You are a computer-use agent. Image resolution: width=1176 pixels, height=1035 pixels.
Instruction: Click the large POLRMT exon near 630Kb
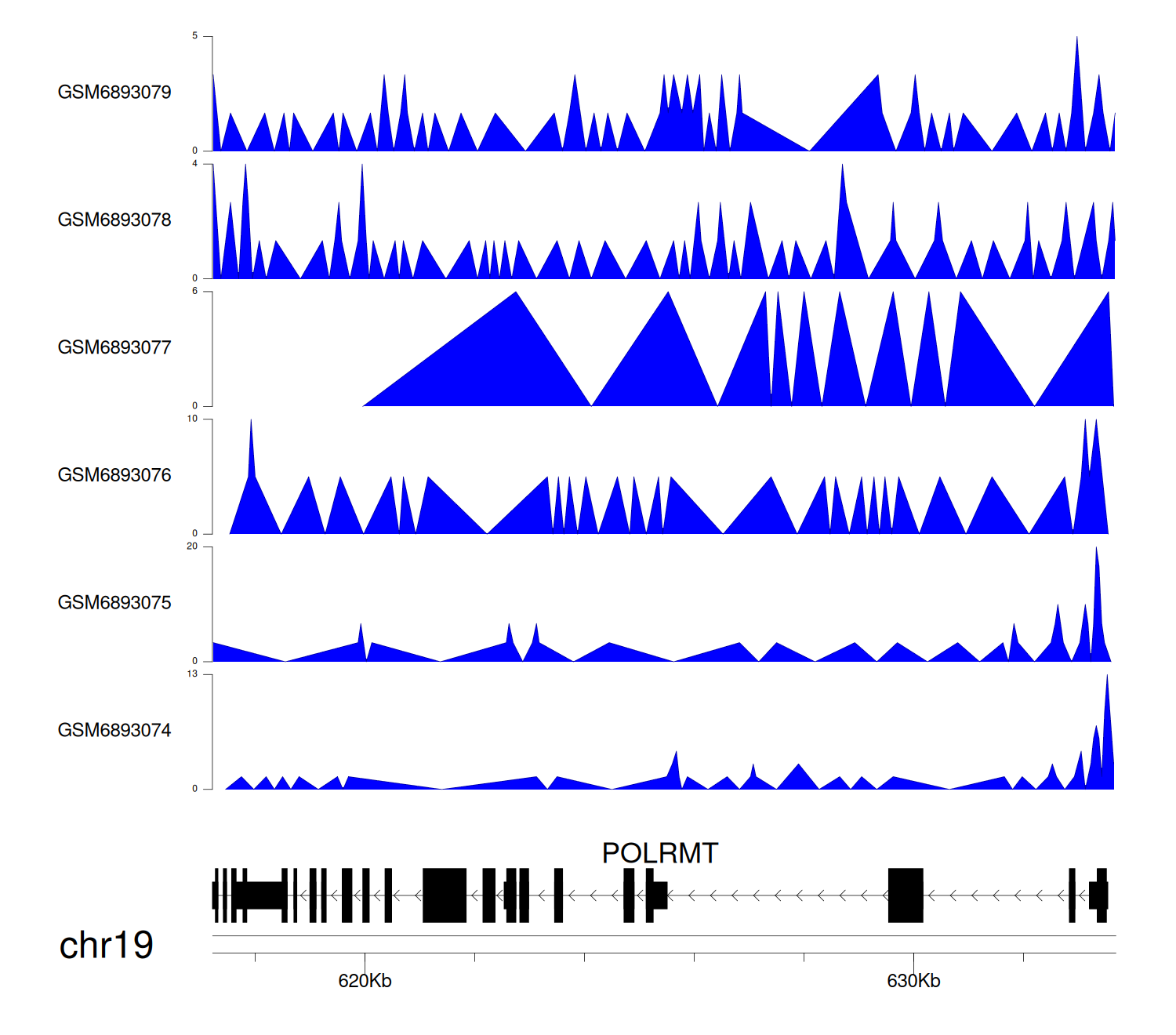pos(906,895)
